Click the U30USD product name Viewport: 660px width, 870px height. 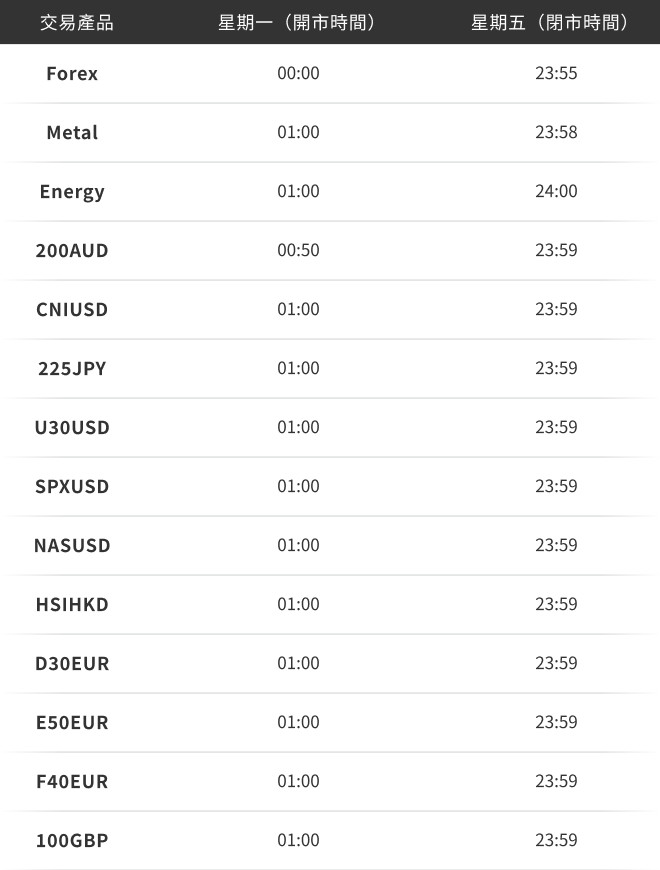point(72,427)
